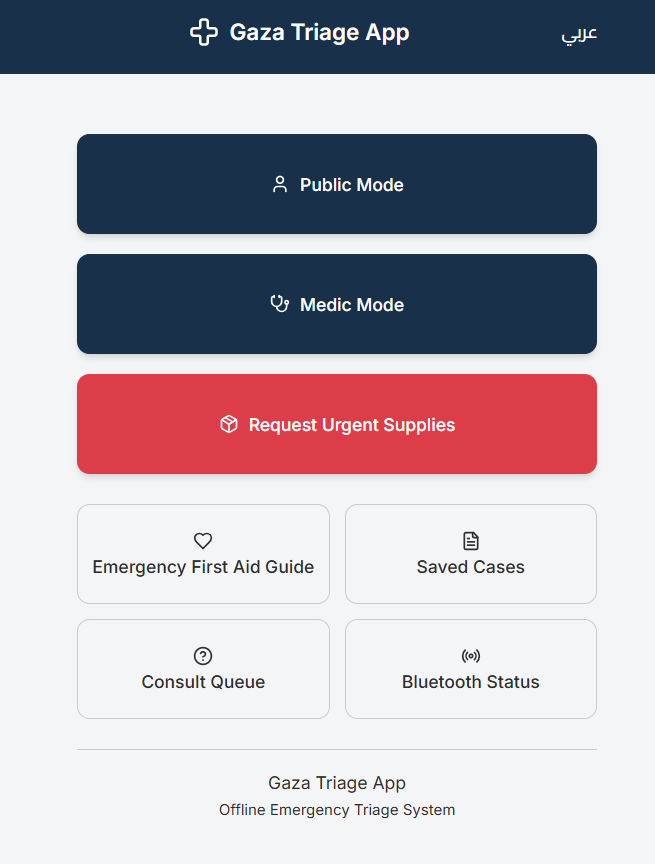Click the question mark Consult Queue icon
655x864 pixels.
coord(203,656)
